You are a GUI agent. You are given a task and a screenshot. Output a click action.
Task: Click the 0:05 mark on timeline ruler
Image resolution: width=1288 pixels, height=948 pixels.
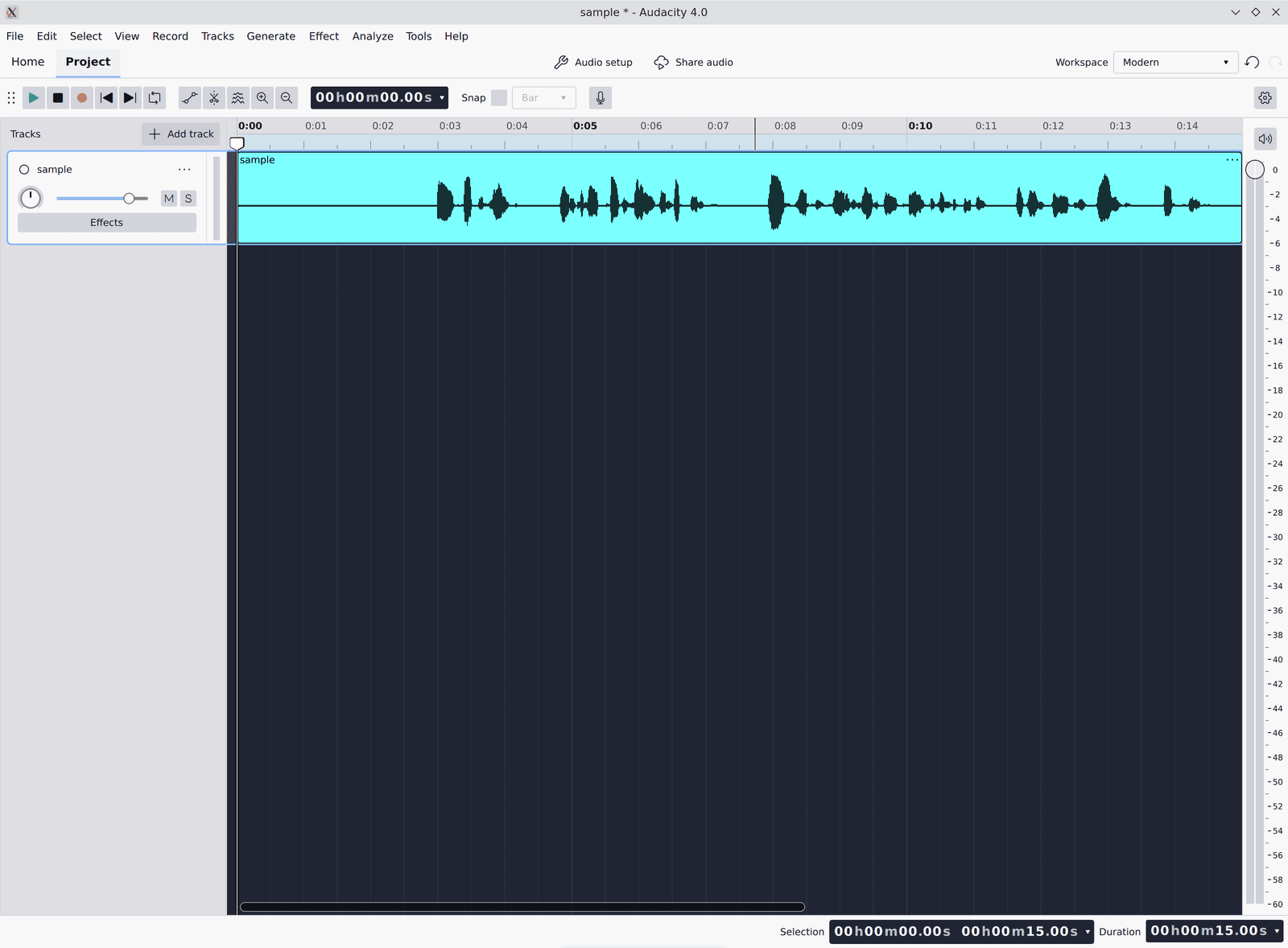585,126
